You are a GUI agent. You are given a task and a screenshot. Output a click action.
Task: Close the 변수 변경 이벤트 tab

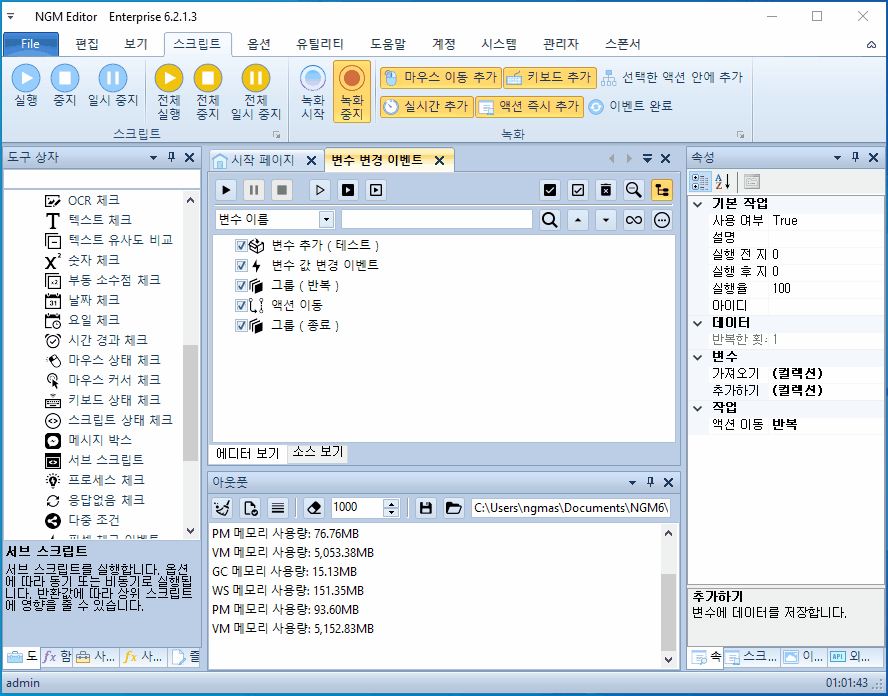click(439, 161)
